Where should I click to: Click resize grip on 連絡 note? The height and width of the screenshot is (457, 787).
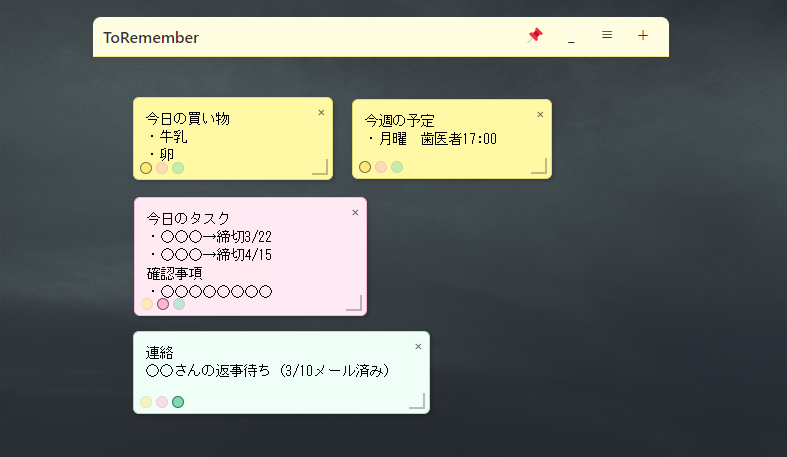(x=417, y=401)
